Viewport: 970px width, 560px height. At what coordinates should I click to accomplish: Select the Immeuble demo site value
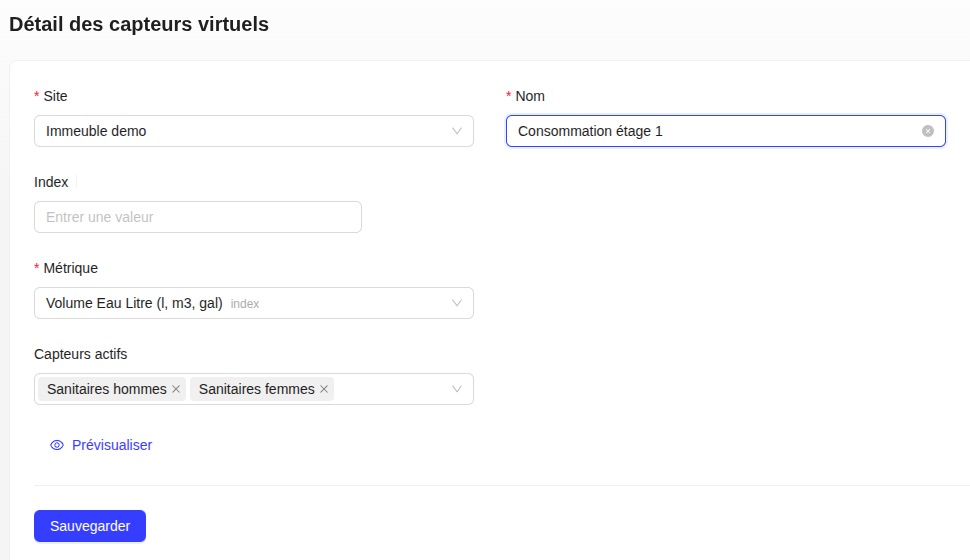point(96,131)
